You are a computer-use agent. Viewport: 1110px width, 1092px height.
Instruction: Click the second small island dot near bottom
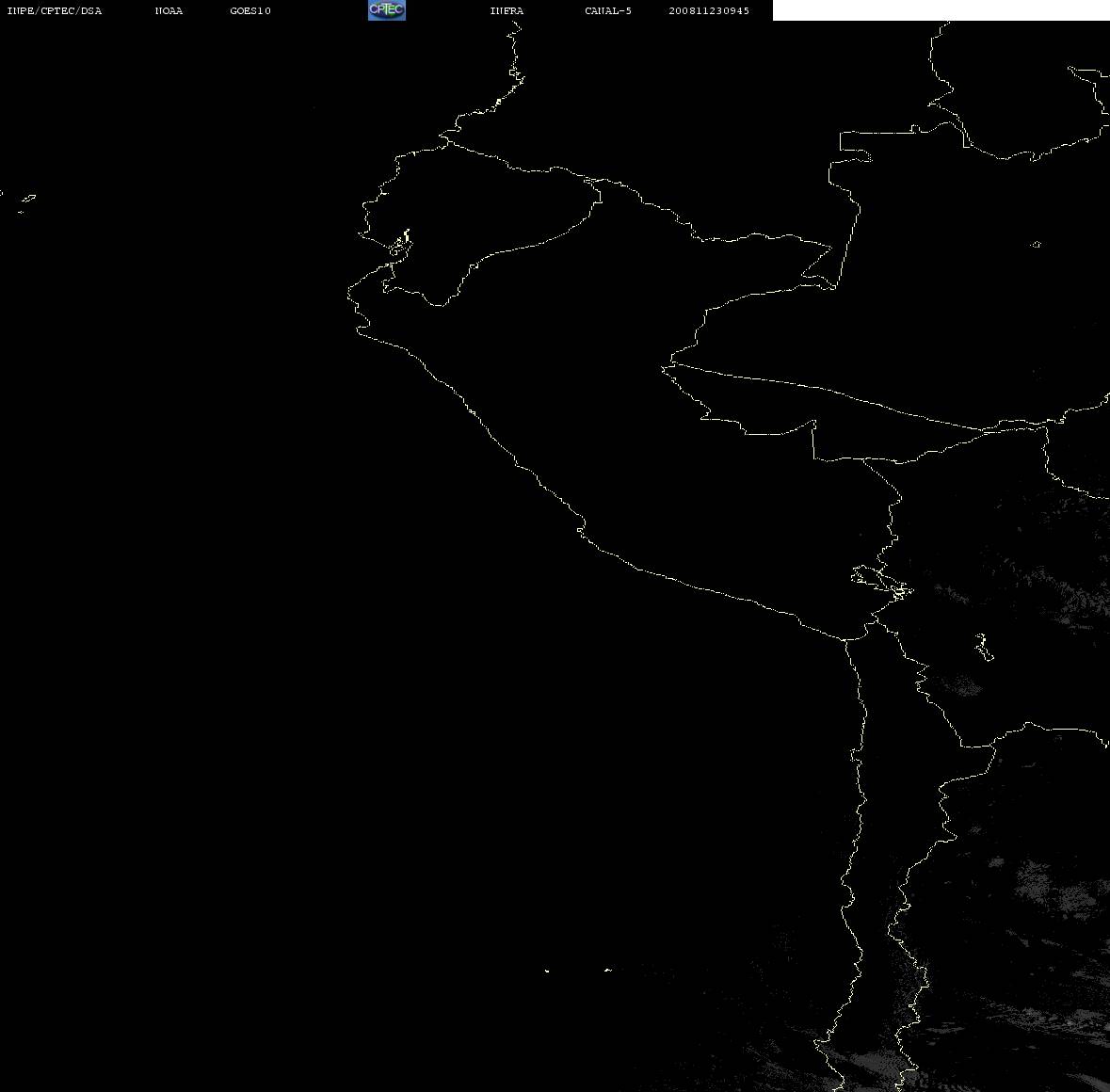point(608,970)
